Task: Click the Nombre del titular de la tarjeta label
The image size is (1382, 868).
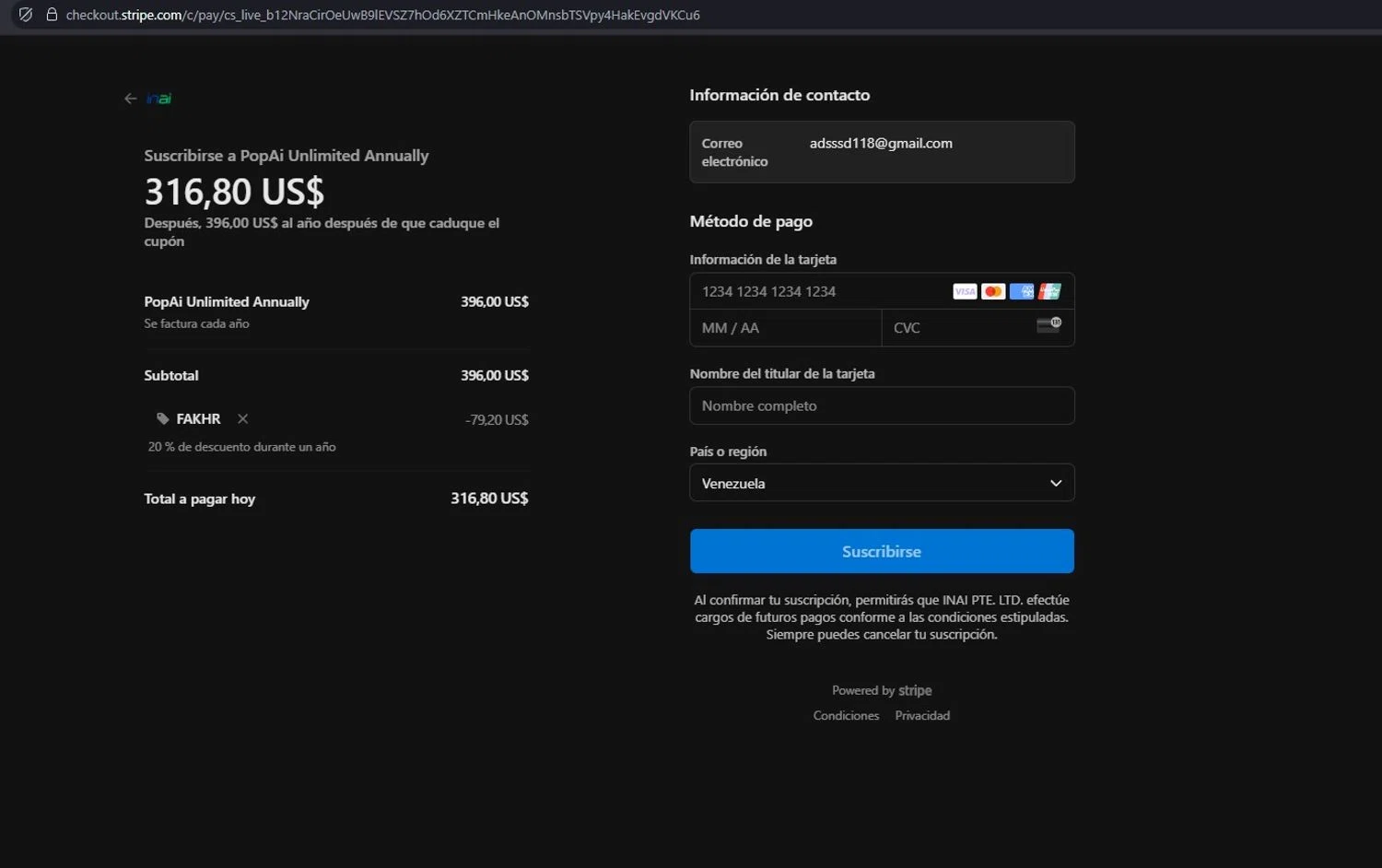Action: [782, 373]
